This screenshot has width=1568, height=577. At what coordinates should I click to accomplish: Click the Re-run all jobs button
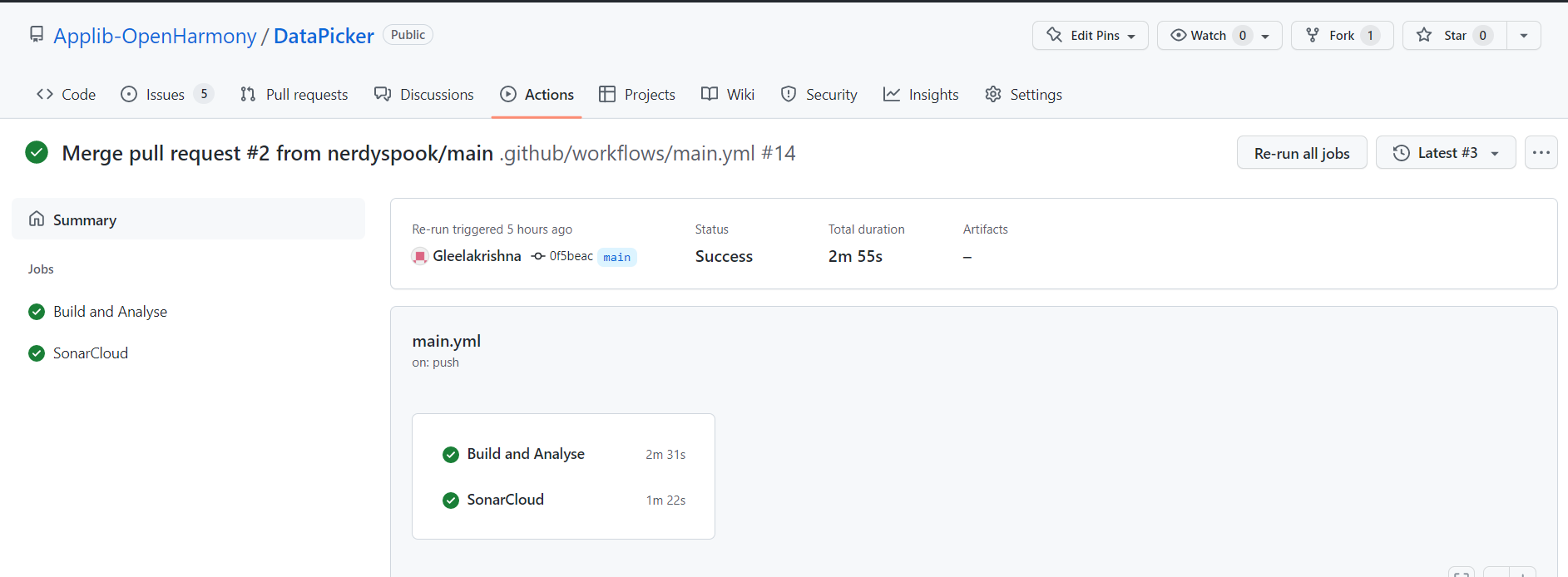(1302, 153)
